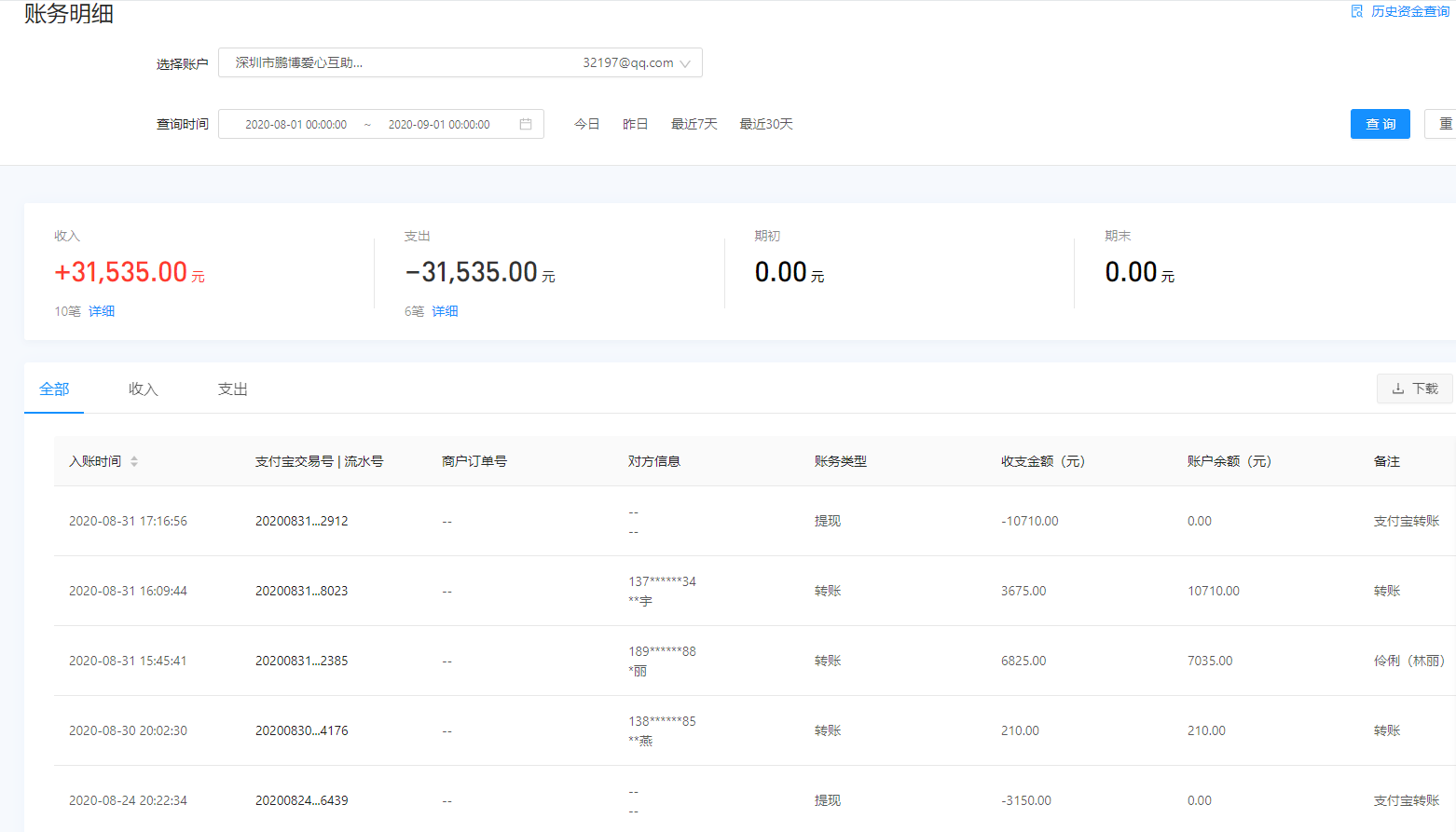
Task: Click the calendar icon in date range
Action: pos(526,124)
